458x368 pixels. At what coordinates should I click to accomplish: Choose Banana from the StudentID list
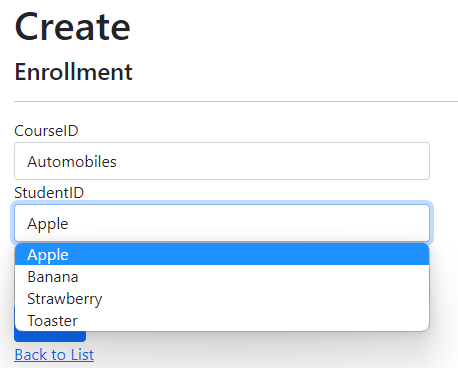(222, 277)
